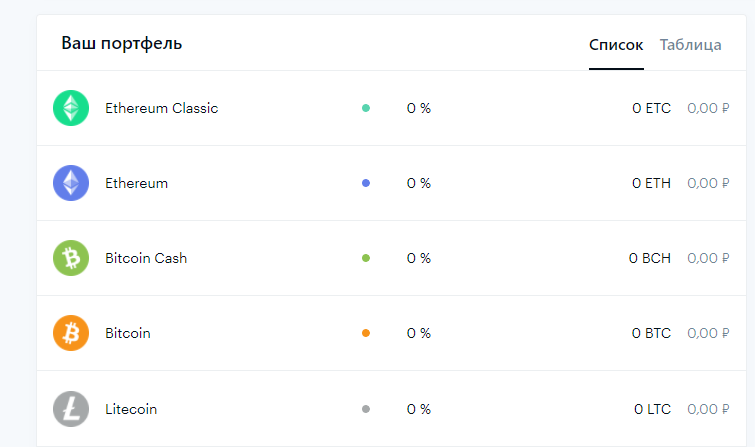The image size is (755, 447).
Task: Click the orange Bitcoin color dot
Action: pyautogui.click(x=366, y=333)
